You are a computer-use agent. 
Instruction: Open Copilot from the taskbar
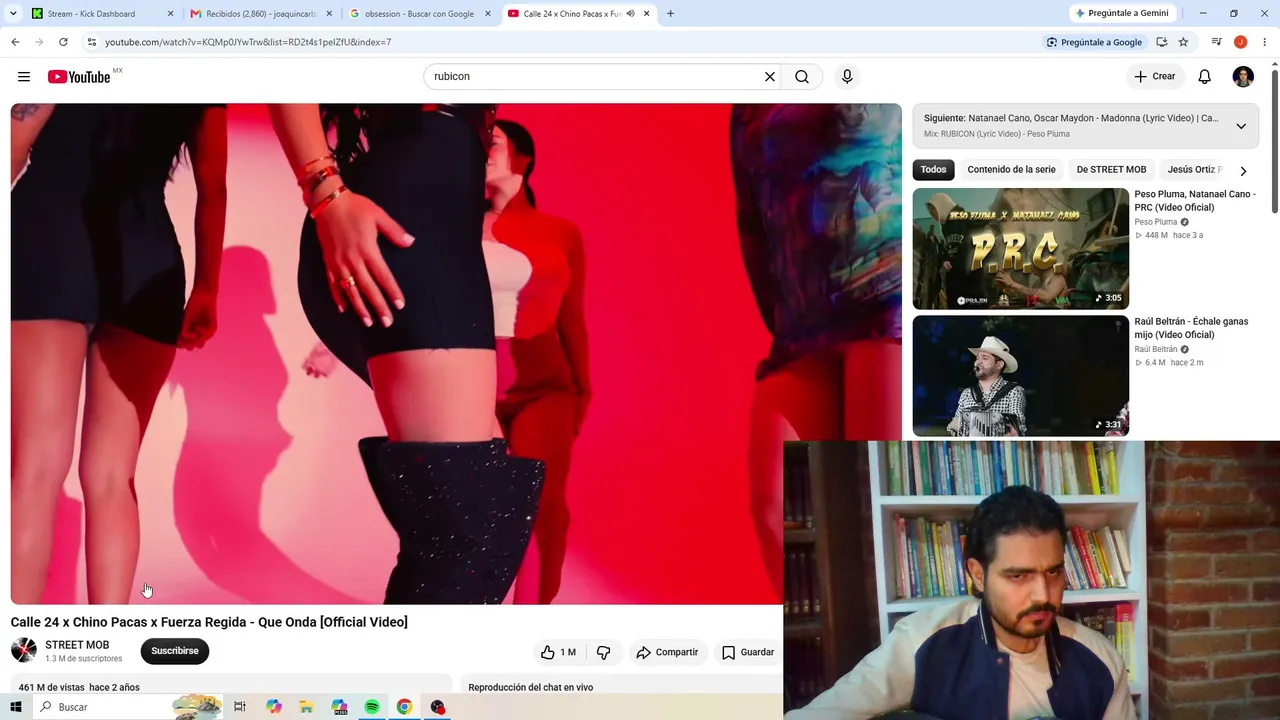(274, 707)
